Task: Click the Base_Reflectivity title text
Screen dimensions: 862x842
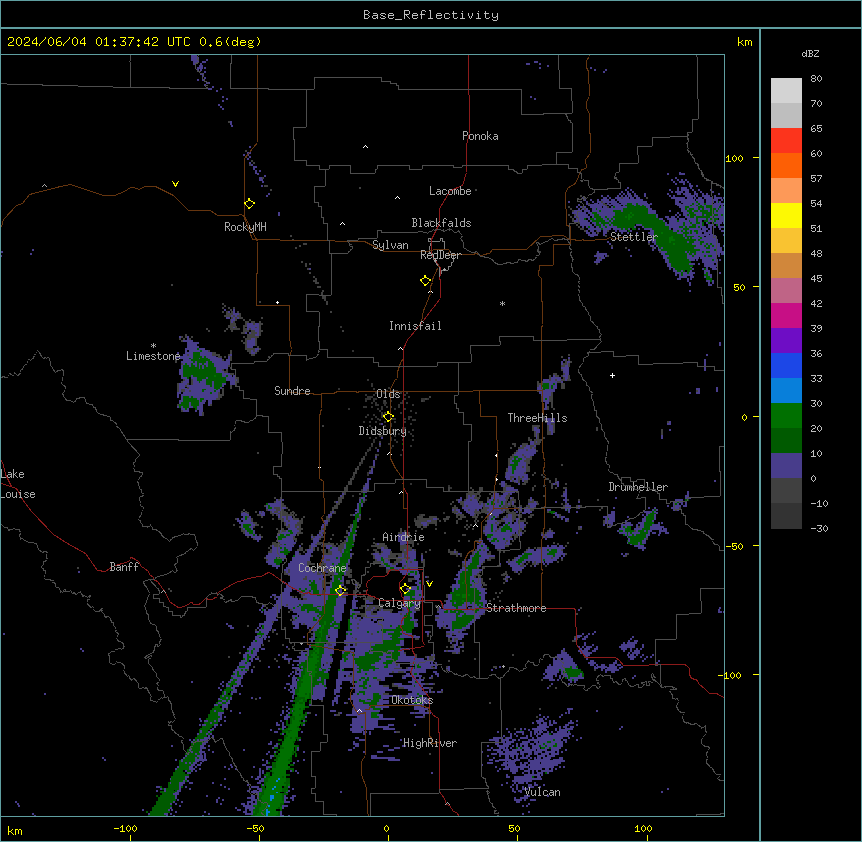Action: tap(431, 15)
